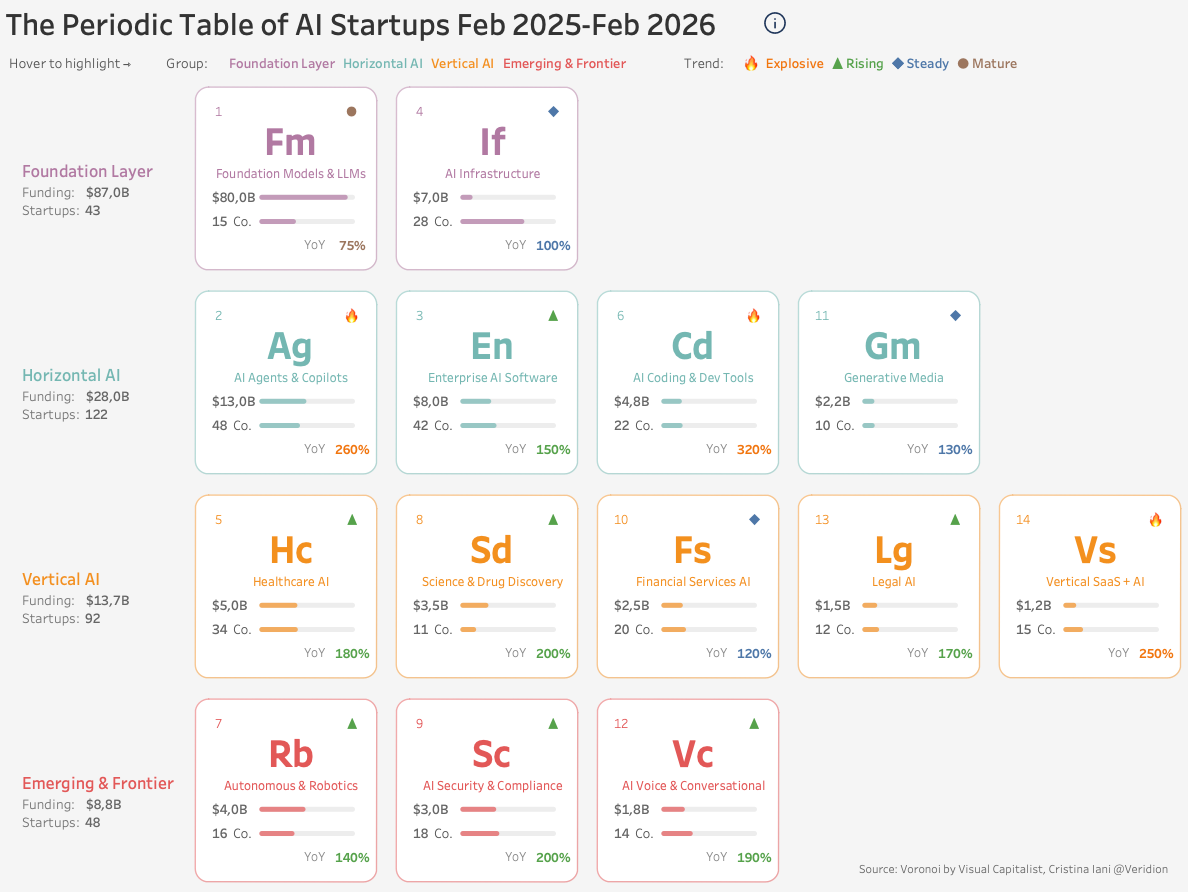Click the blue diamond on the Generative Media card

(x=955, y=316)
